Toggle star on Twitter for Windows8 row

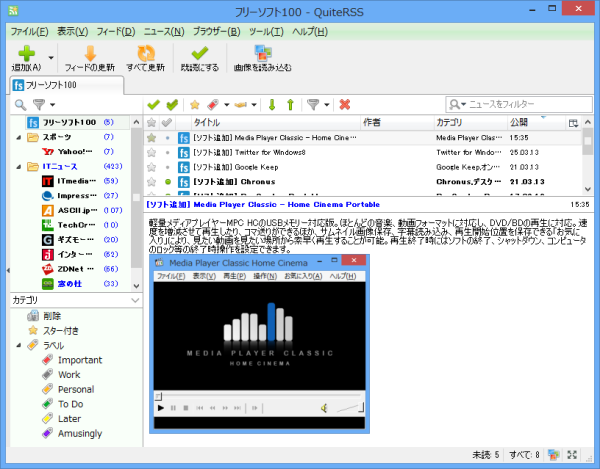pos(152,153)
